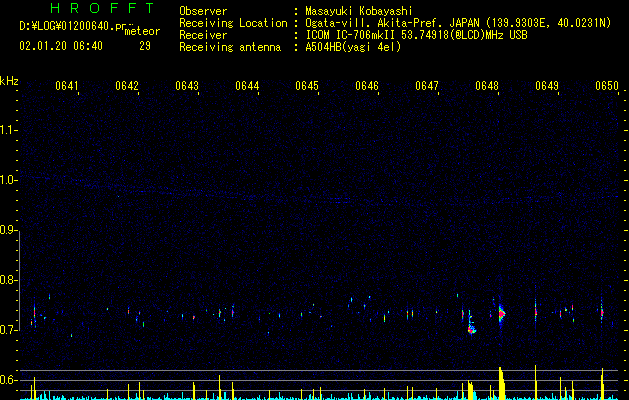
Task: Click the bright meteor echo just after 0648
Action: point(501,314)
